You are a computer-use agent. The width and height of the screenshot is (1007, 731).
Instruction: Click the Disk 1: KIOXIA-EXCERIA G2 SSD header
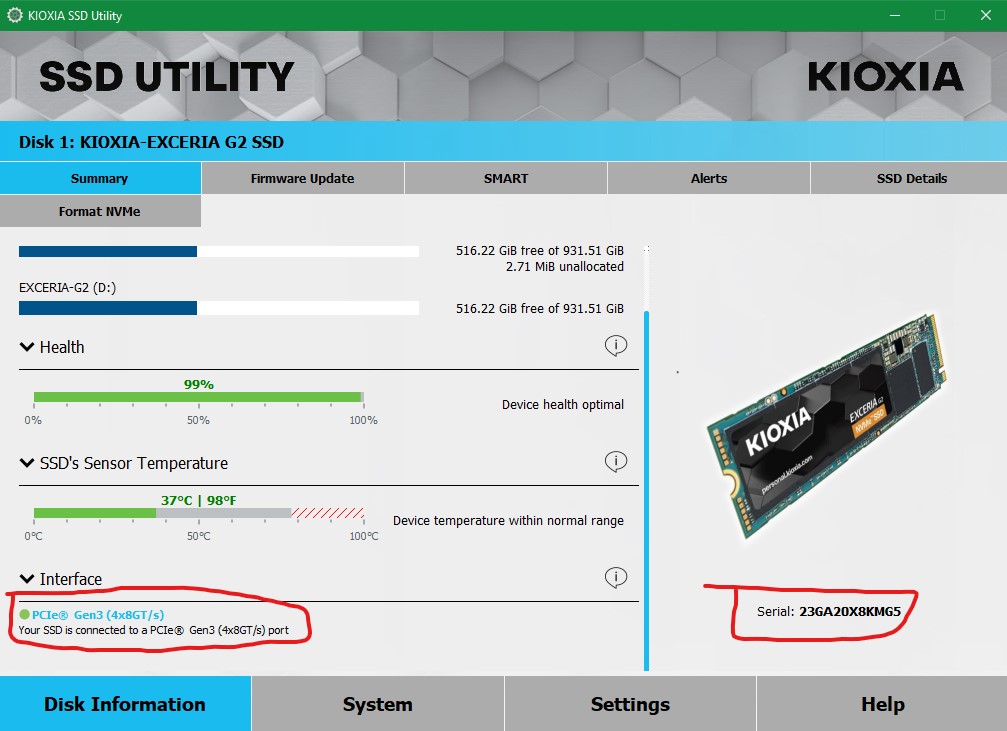click(152, 142)
